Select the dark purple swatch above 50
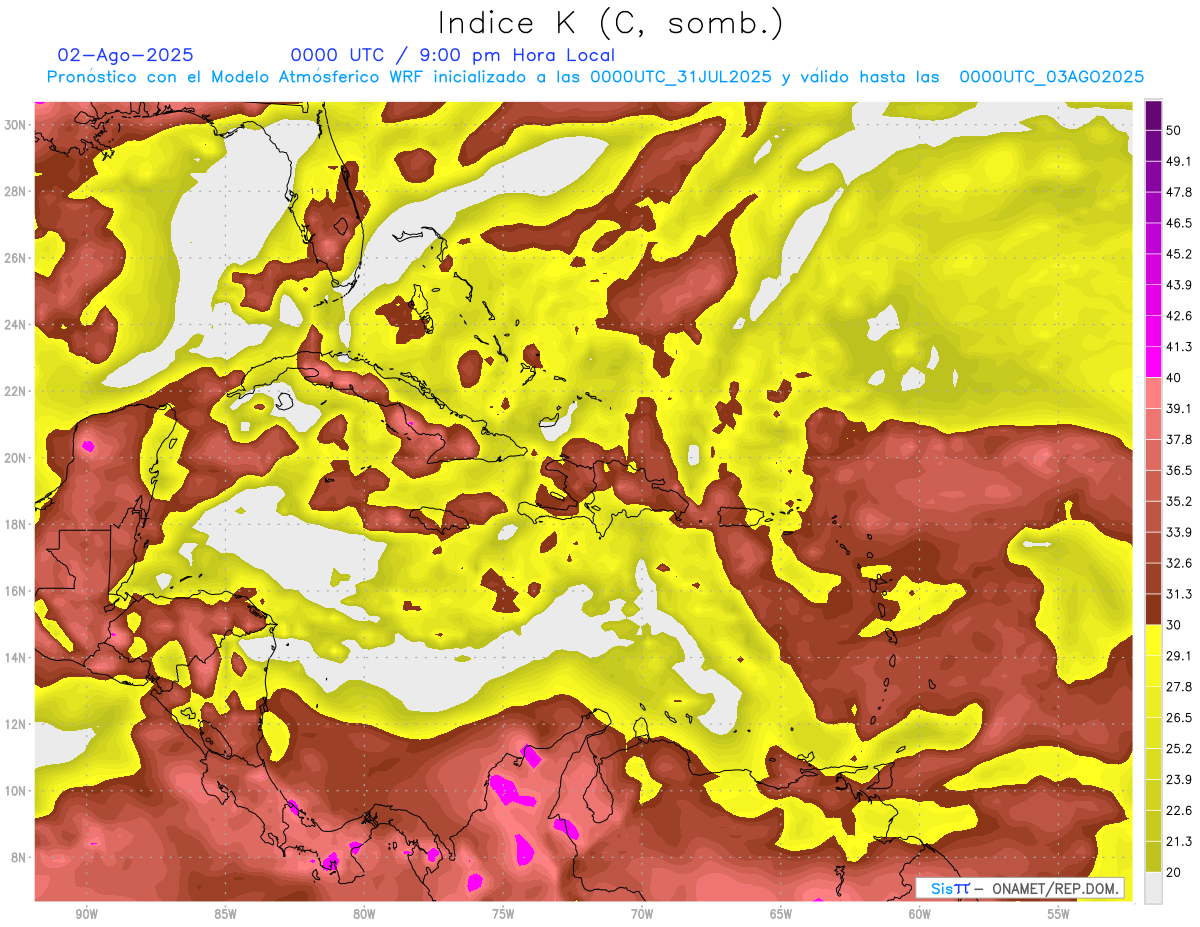Viewport: 1200px width, 927px height. 1153,115
